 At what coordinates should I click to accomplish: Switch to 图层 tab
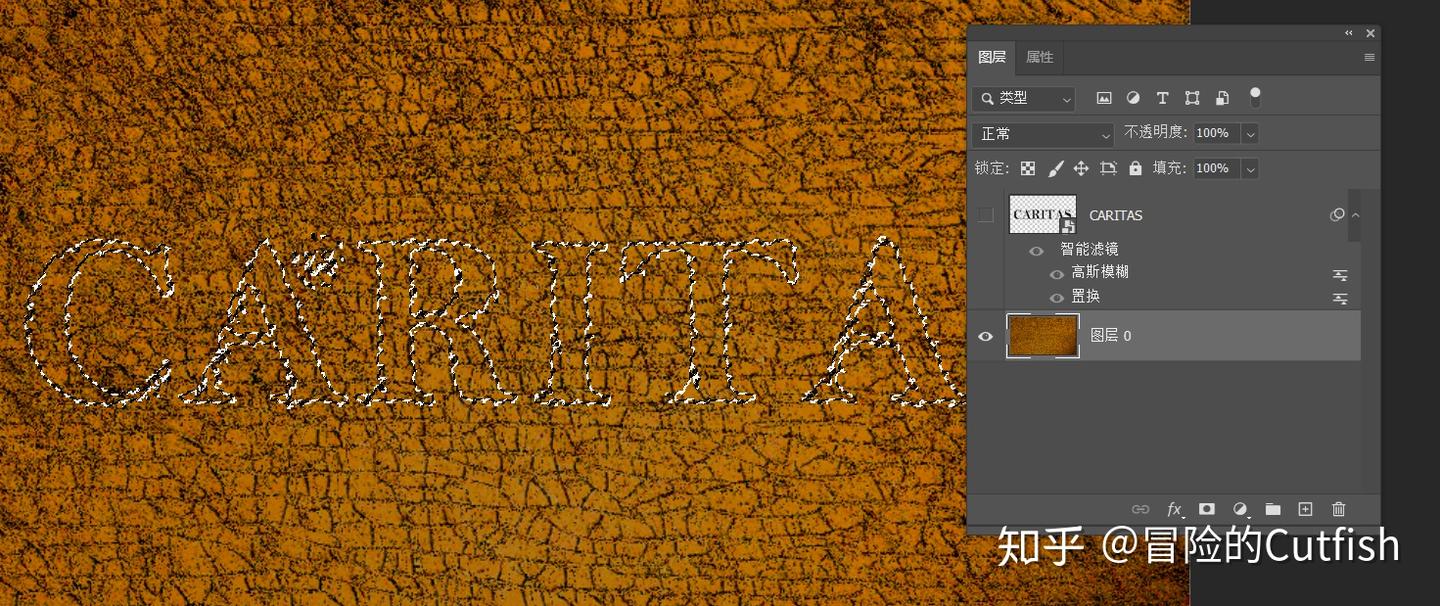point(992,57)
